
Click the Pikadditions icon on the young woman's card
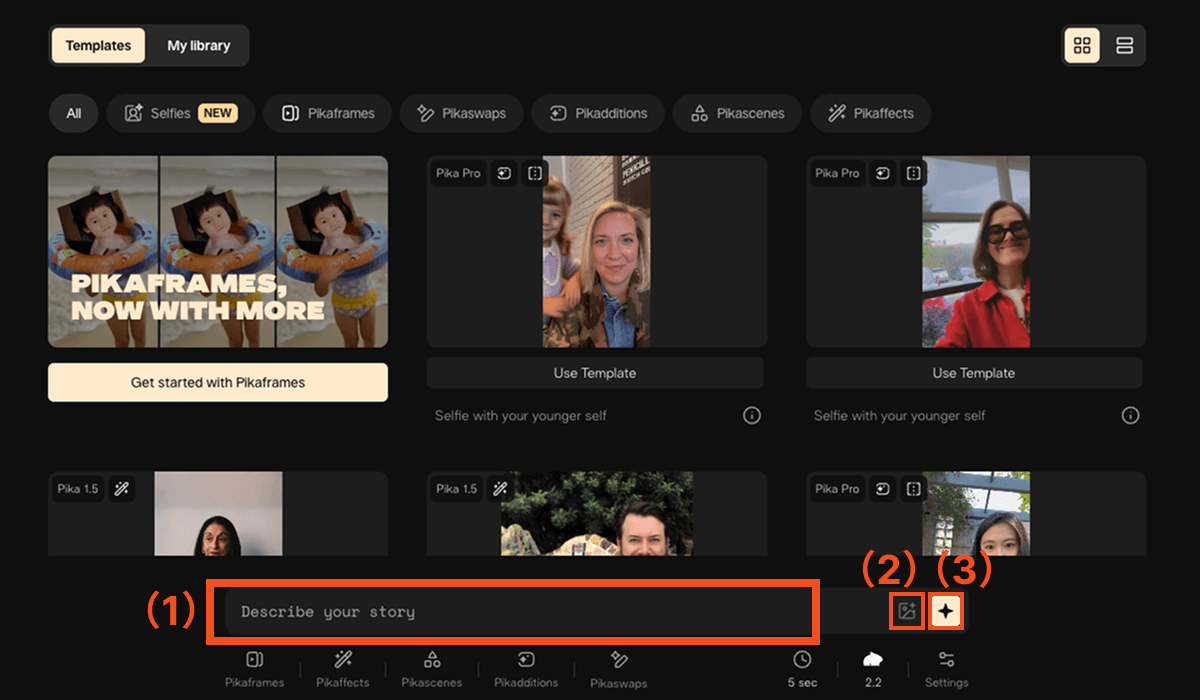(883, 489)
